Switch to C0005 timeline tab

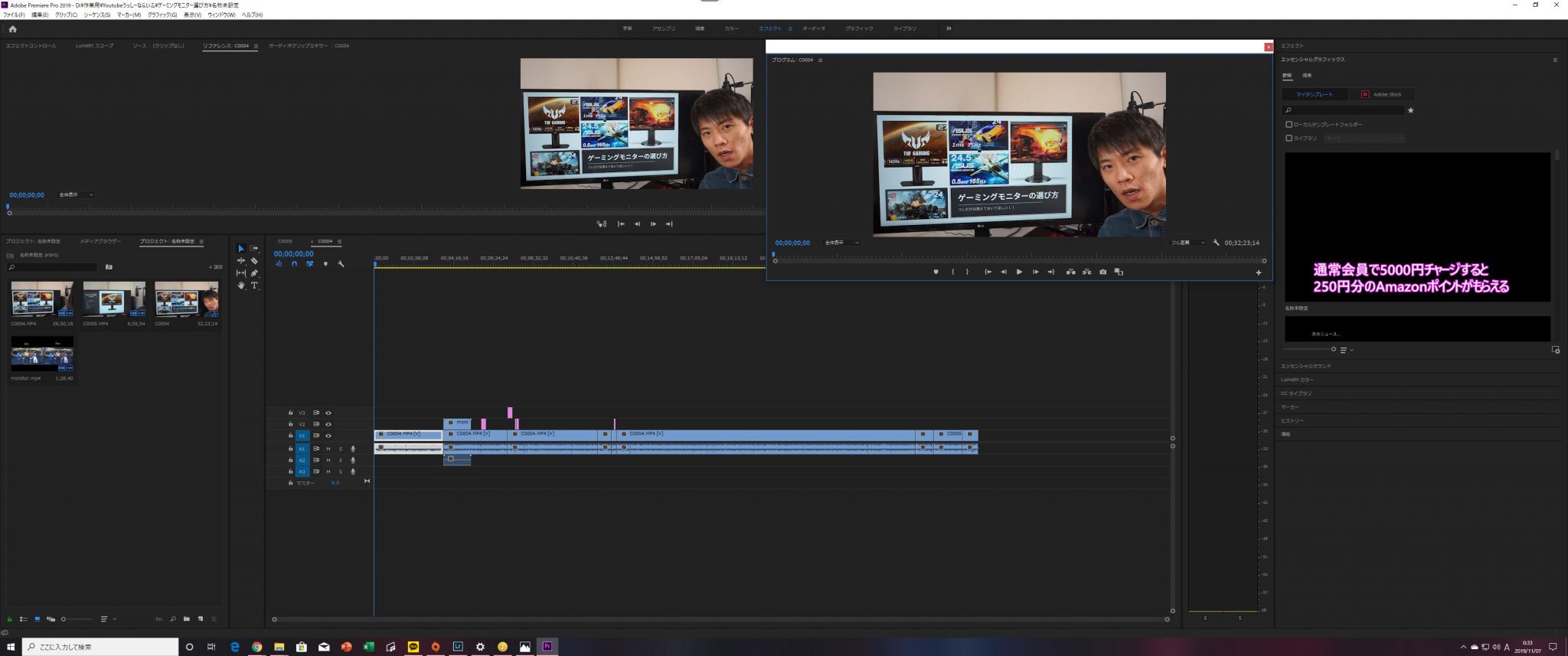click(x=285, y=241)
